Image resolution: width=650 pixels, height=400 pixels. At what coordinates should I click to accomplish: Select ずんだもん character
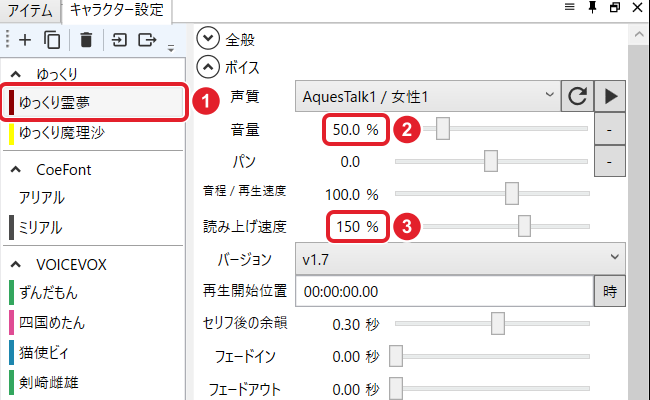pyautogui.click(x=93, y=293)
